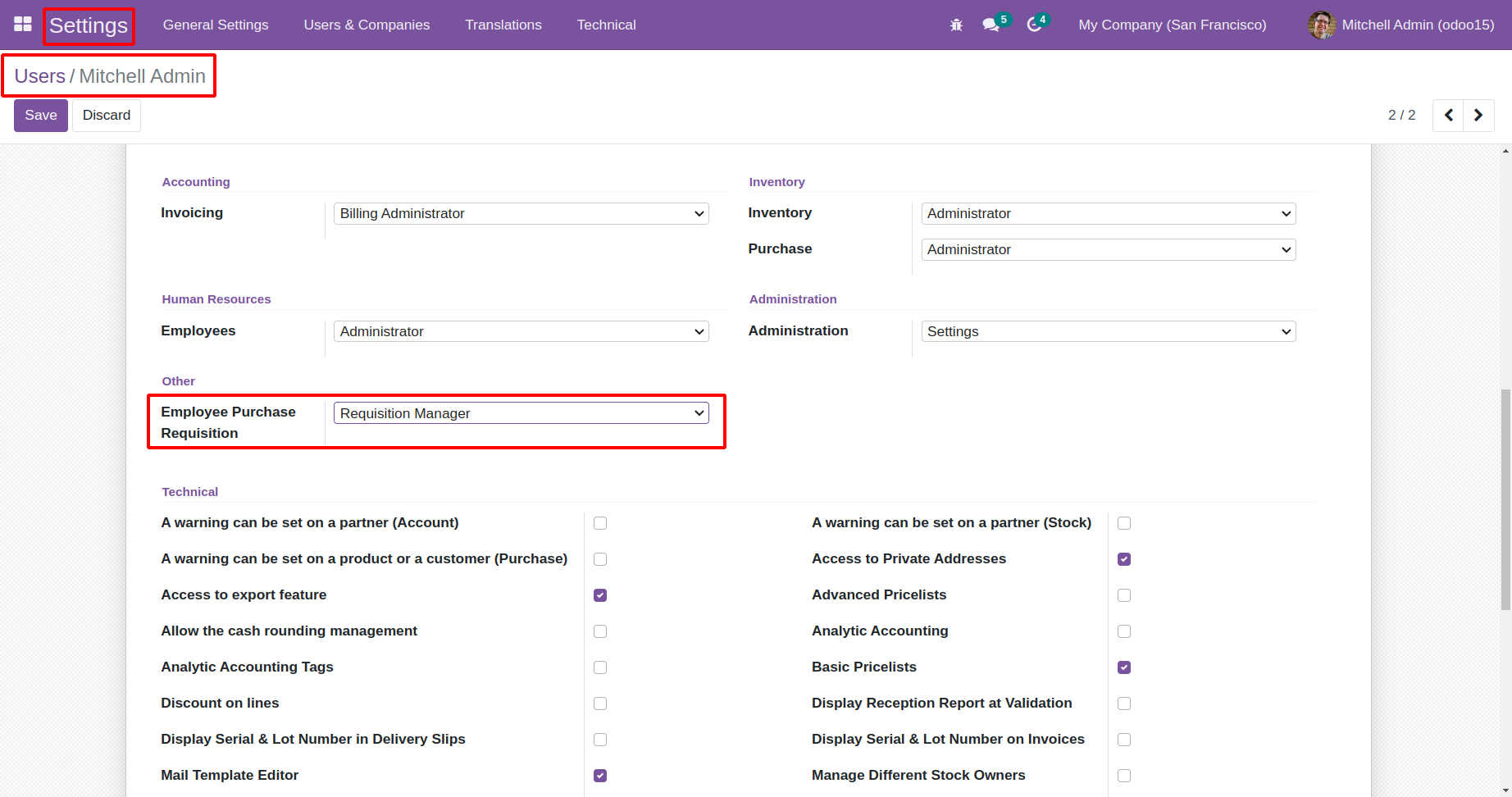The image size is (1512, 797).
Task: Open Inventory access level dropdown
Action: pos(1109,213)
